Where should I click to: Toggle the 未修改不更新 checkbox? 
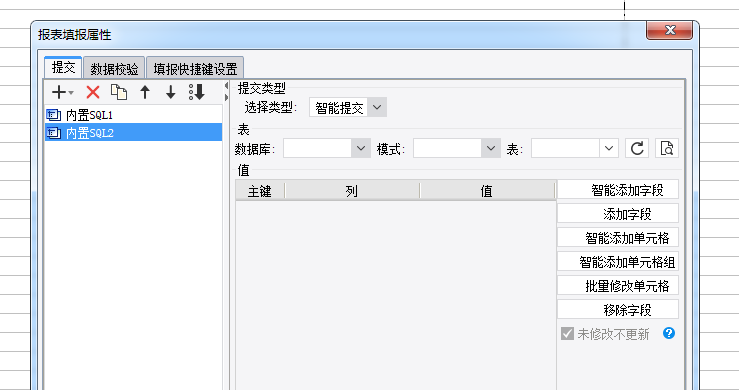[567, 334]
